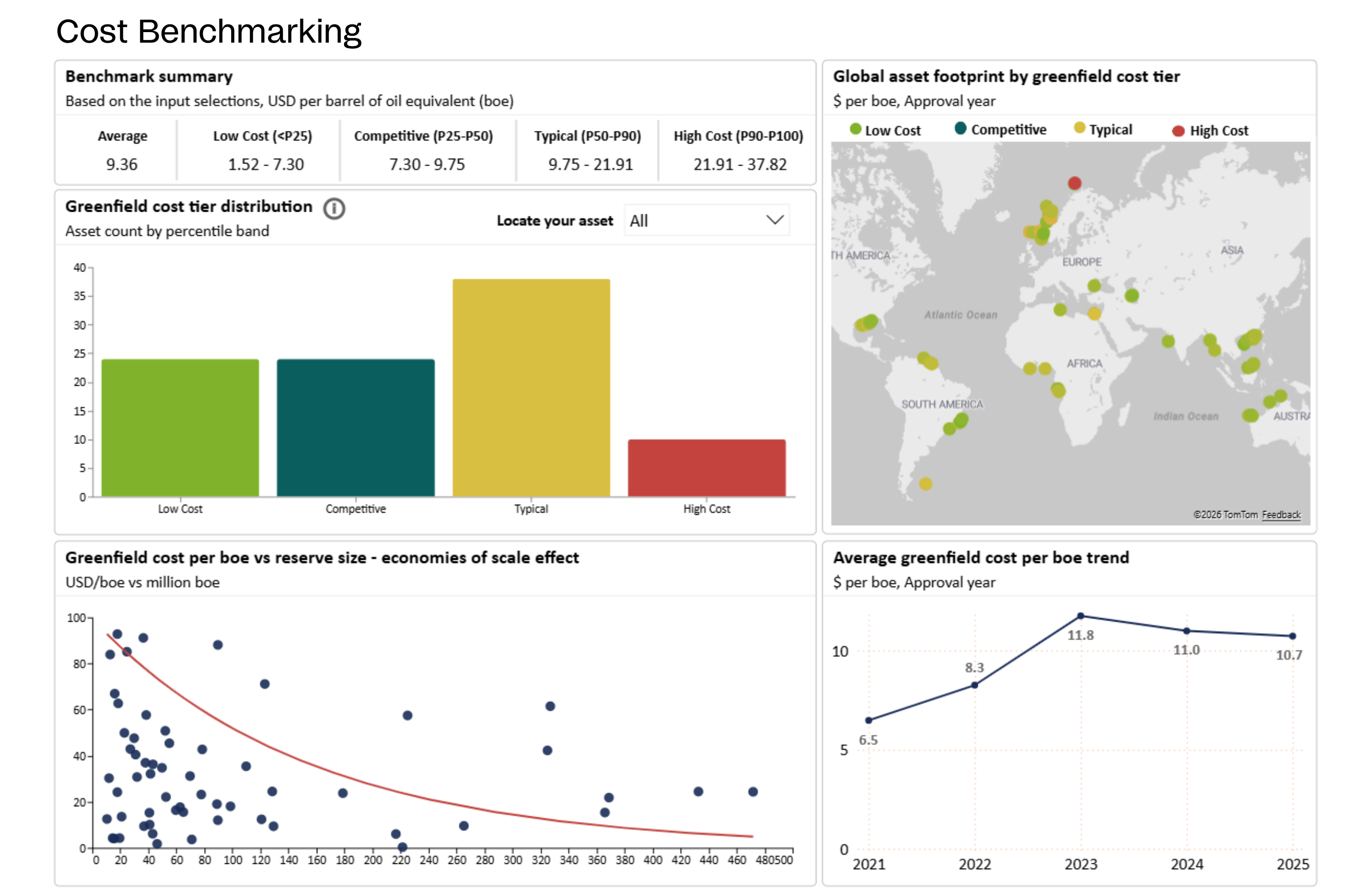Viewport: 1372px width, 892px height.
Task: Click the Typical range 9.75 - 21.91
Action: coord(590,165)
